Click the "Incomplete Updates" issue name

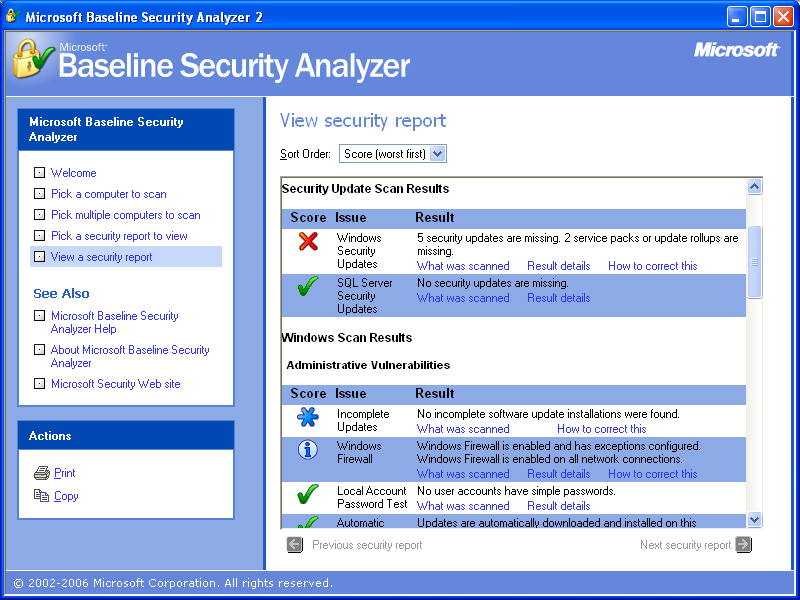[x=363, y=420]
